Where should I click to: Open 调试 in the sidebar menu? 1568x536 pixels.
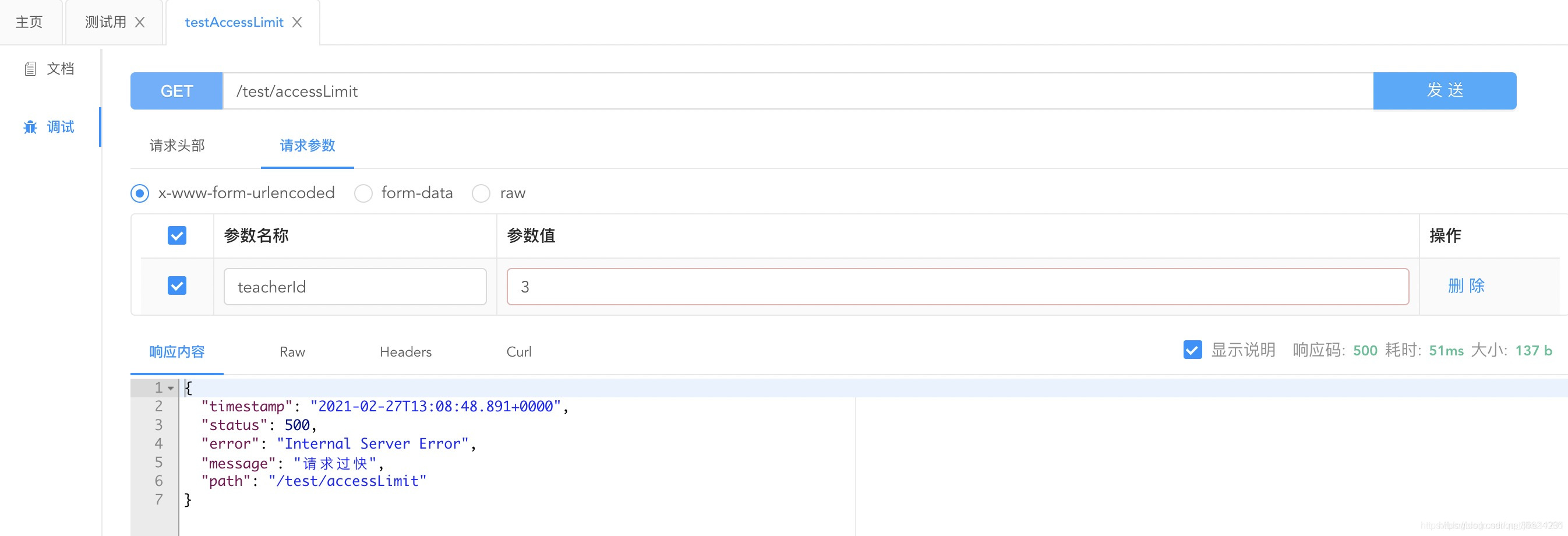click(x=60, y=126)
